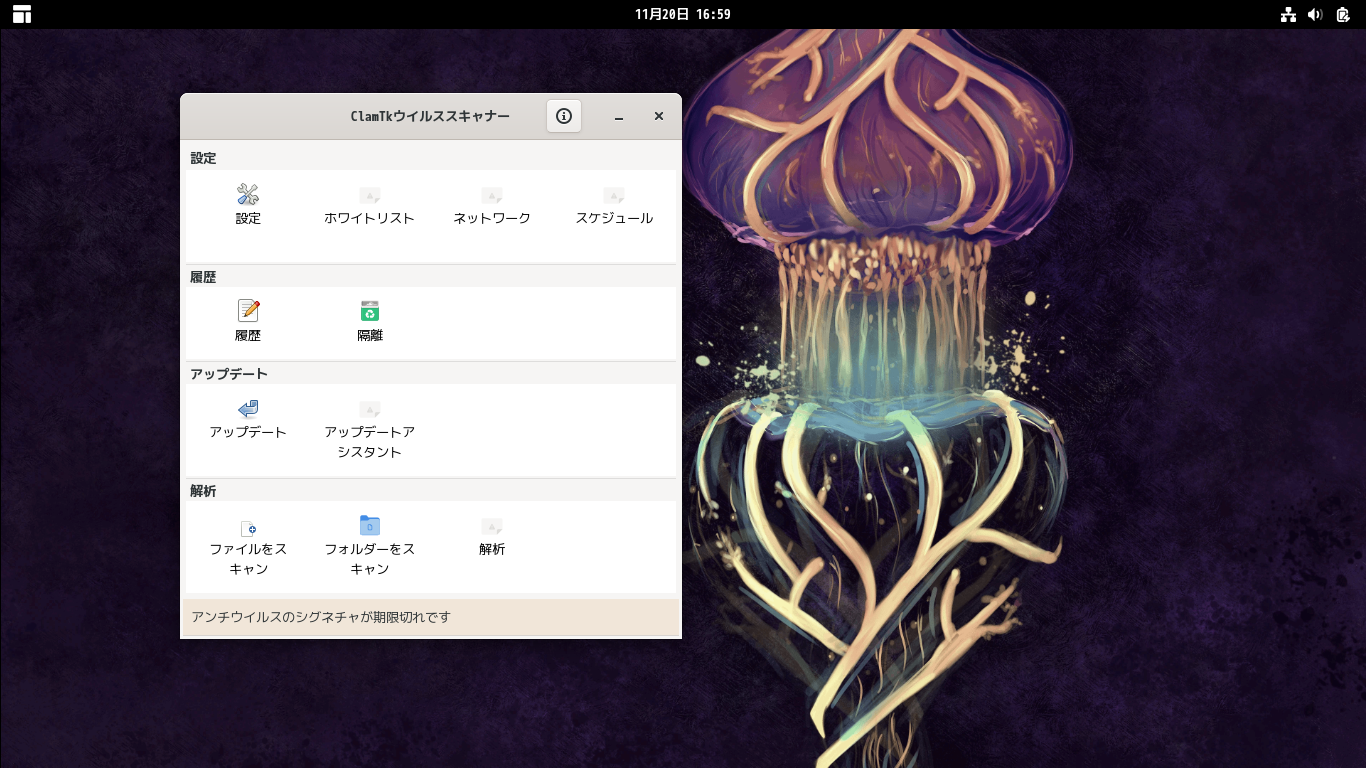Launch the アップデート arrow icon
1366x768 pixels.
(248, 408)
